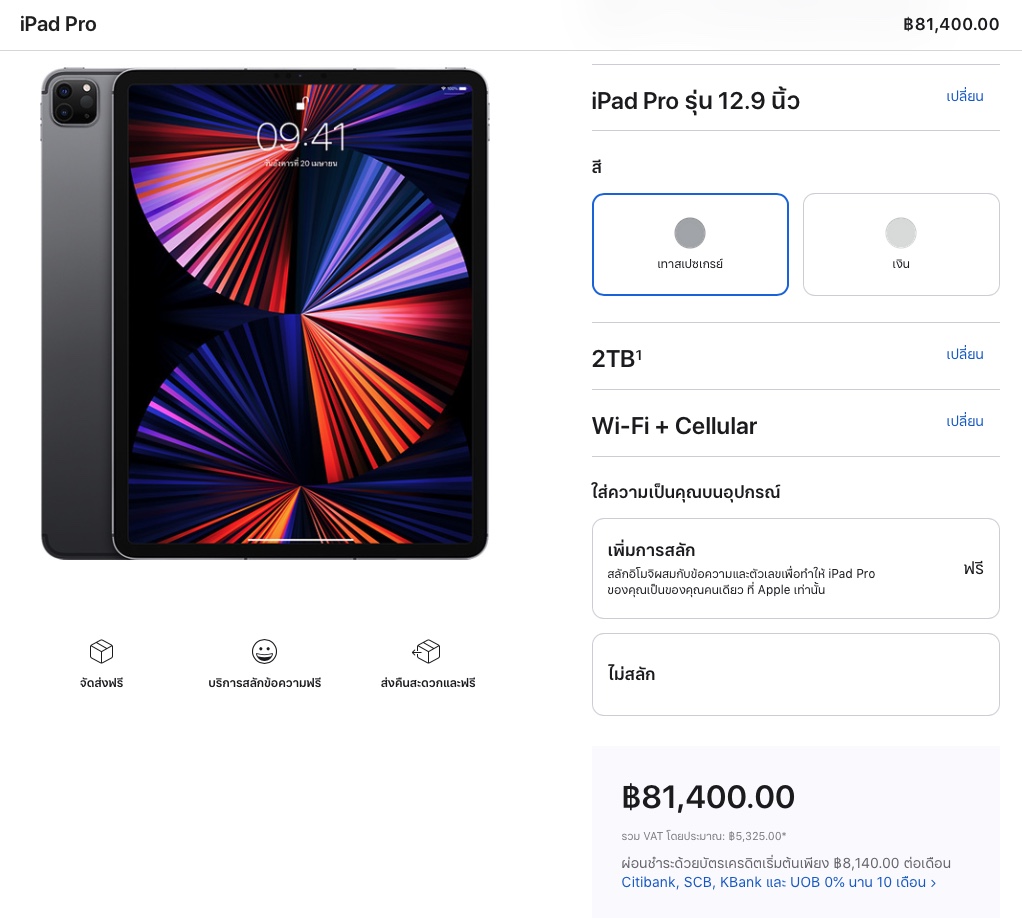The height and width of the screenshot is (918, 1022).
Task: Open Citibank, SCB, KBank installment link
Action: click(778, 883)
